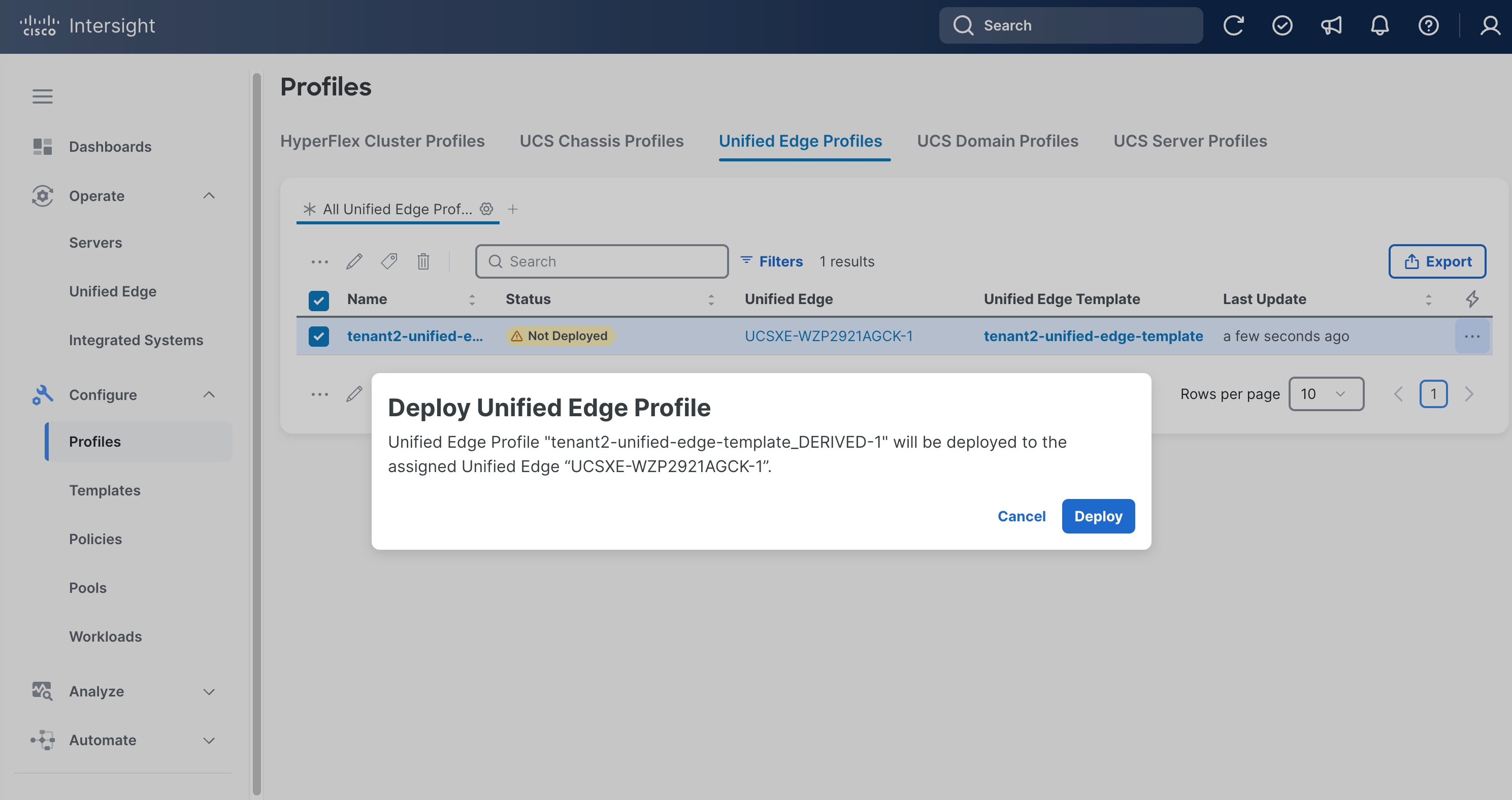Open the view settings gear icon
This screenshot has height=800, width=1512.
coord(486,209)
